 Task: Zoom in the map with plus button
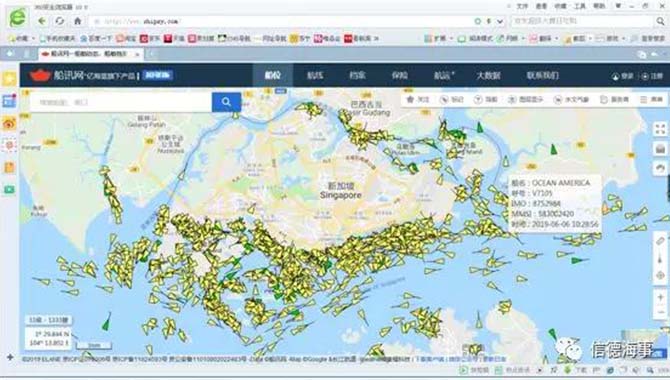tap(661, 297)
